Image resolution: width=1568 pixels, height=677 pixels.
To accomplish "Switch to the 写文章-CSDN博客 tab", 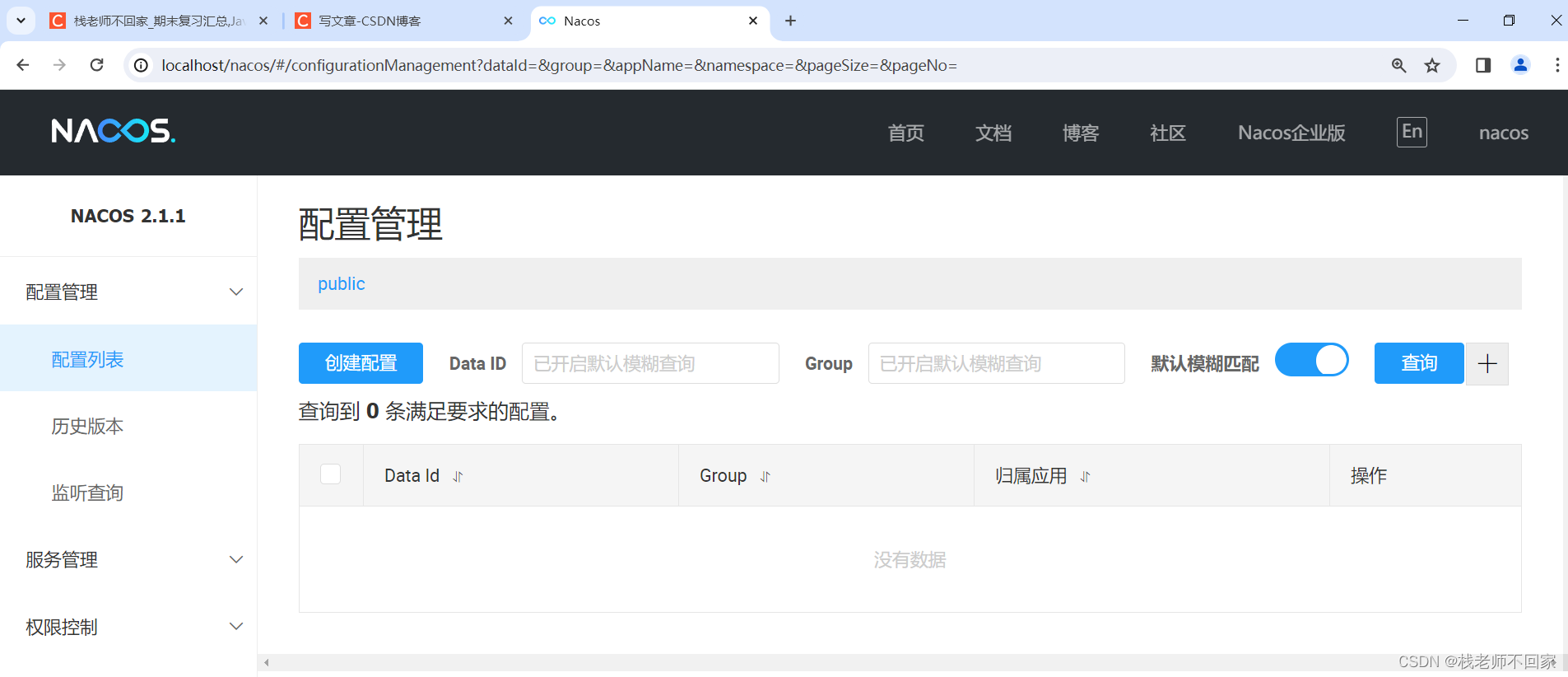I will coord(403,21).
